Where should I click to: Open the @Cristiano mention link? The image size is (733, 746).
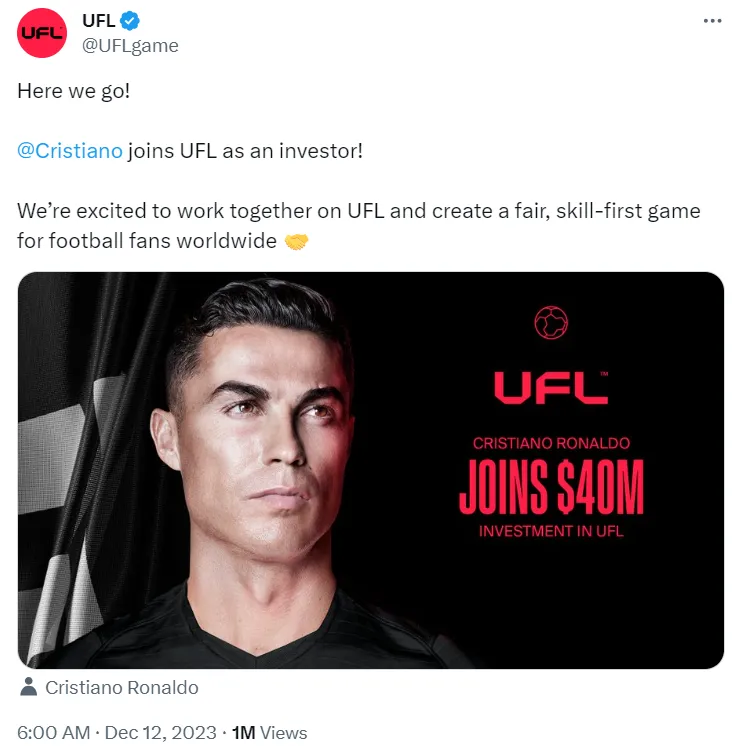pos(70,151)
